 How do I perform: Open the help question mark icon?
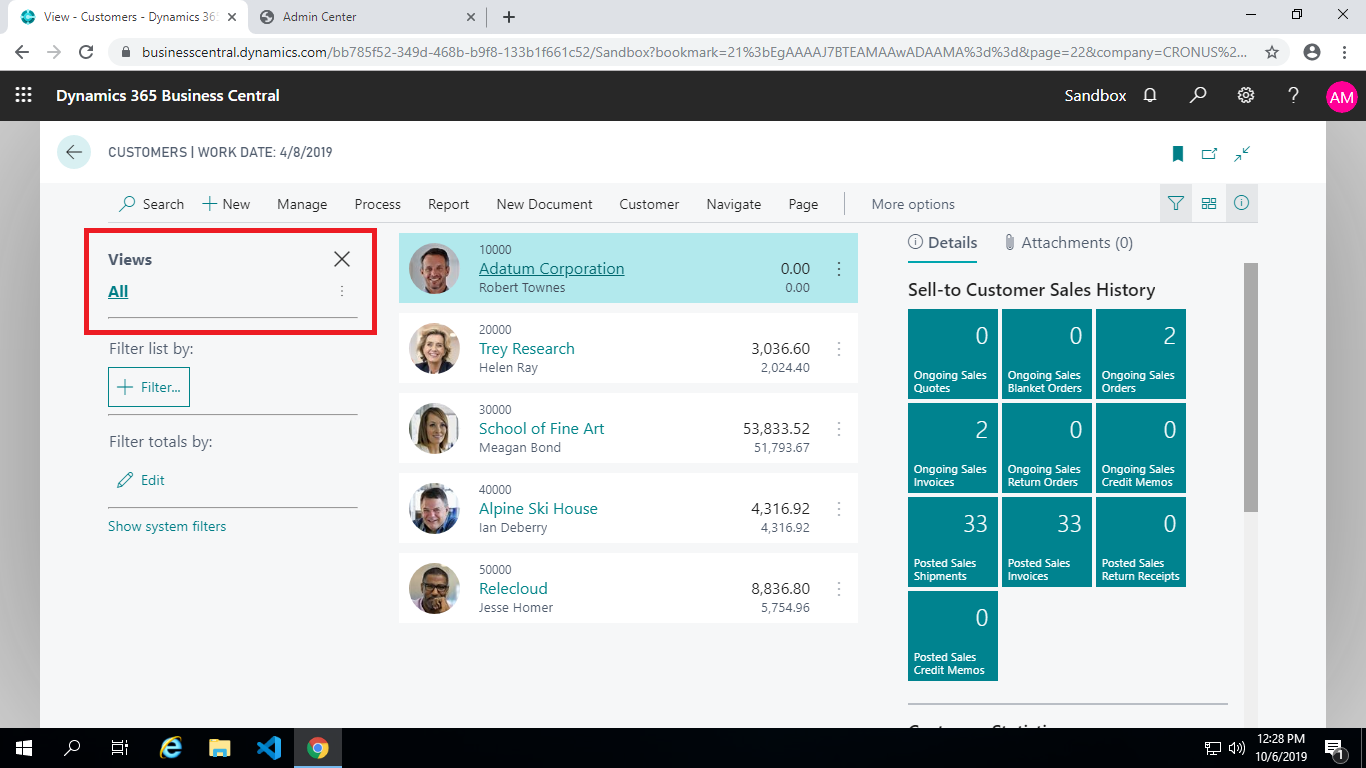point(1293,95)
